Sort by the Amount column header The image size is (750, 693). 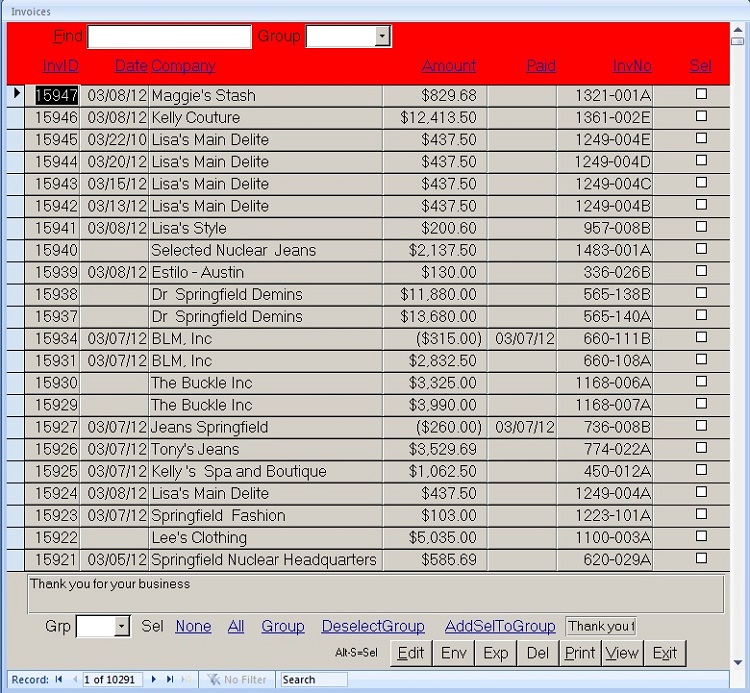[x=449, y=66]
